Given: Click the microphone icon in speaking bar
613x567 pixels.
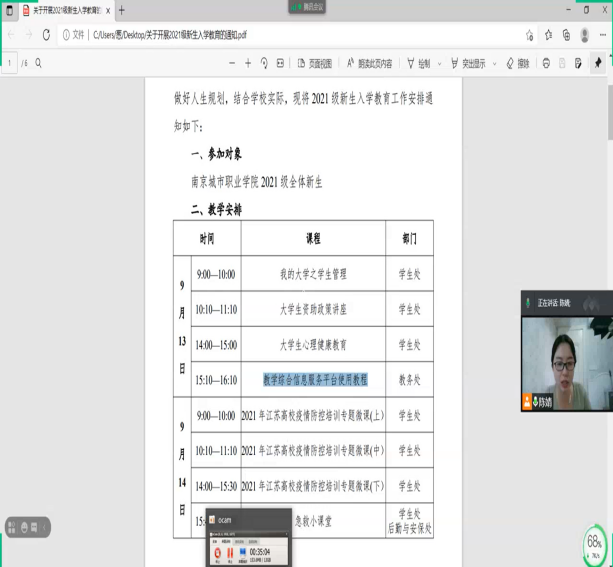Looking at the screenshot, I should tap(528, 303).
